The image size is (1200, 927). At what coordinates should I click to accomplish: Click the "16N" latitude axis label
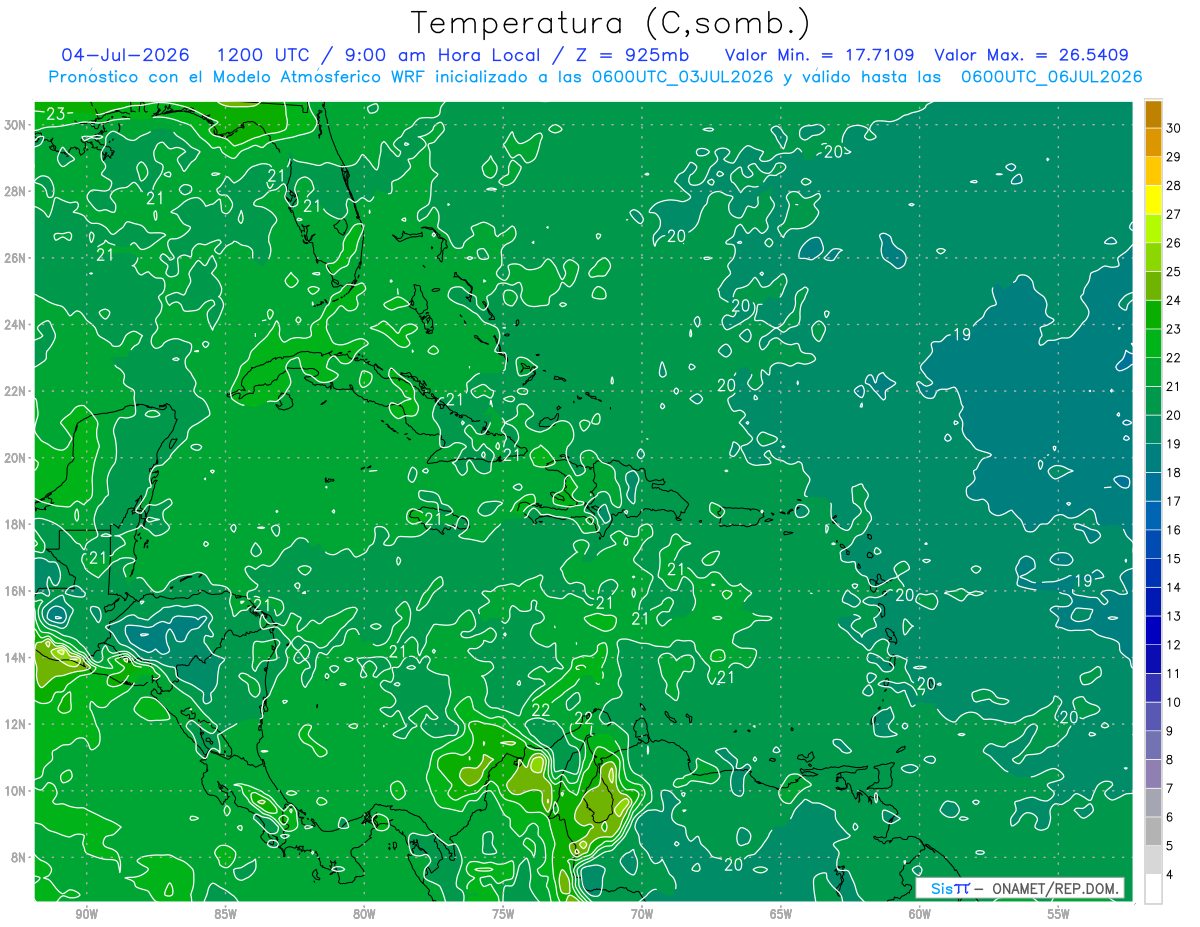[x=17, y=591]
